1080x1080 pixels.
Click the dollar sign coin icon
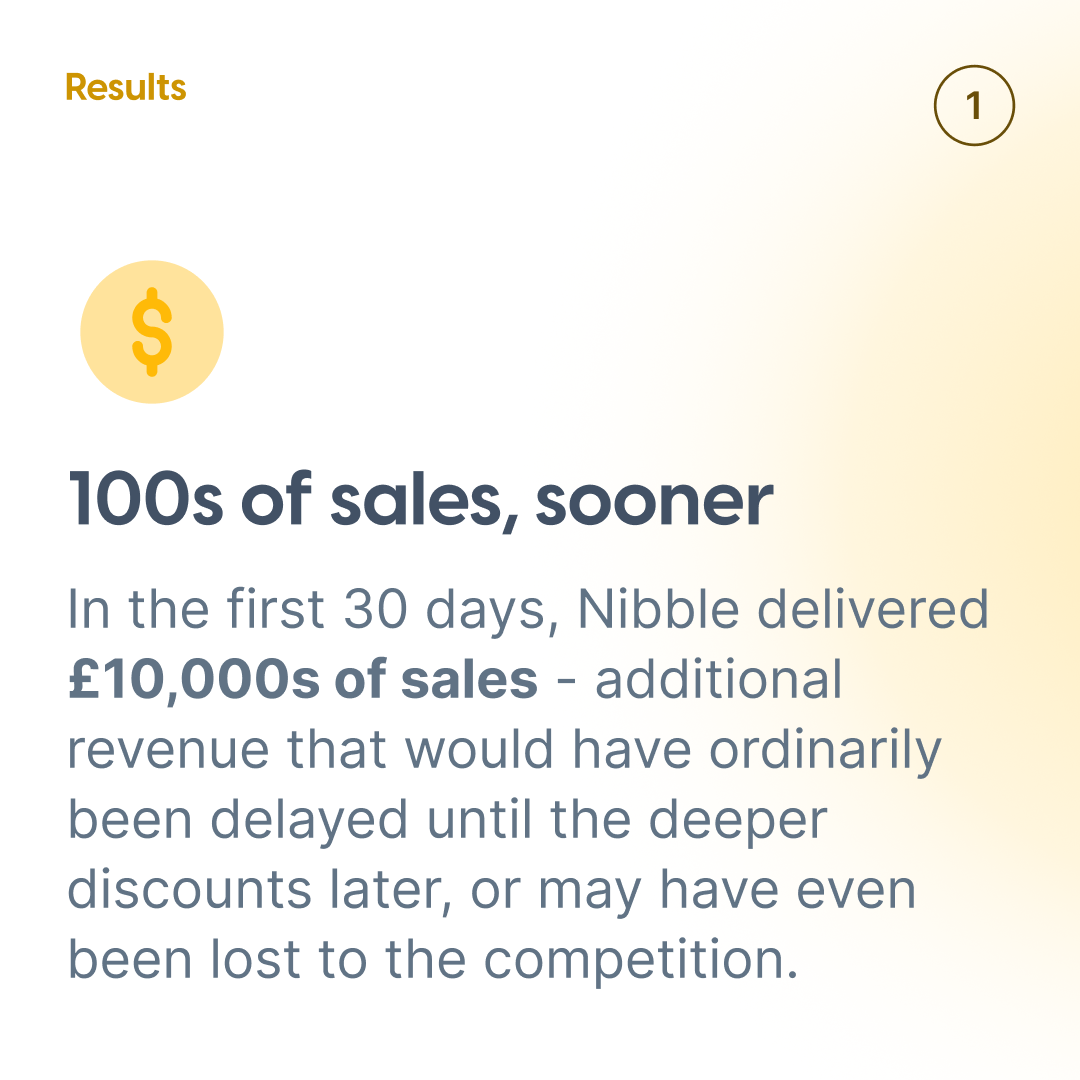[x=152, y=331]
